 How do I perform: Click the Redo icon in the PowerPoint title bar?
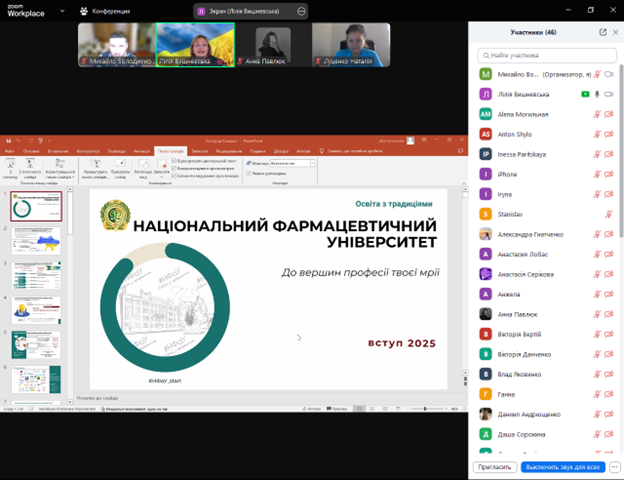pyautogui.click(x=30, y=140)
